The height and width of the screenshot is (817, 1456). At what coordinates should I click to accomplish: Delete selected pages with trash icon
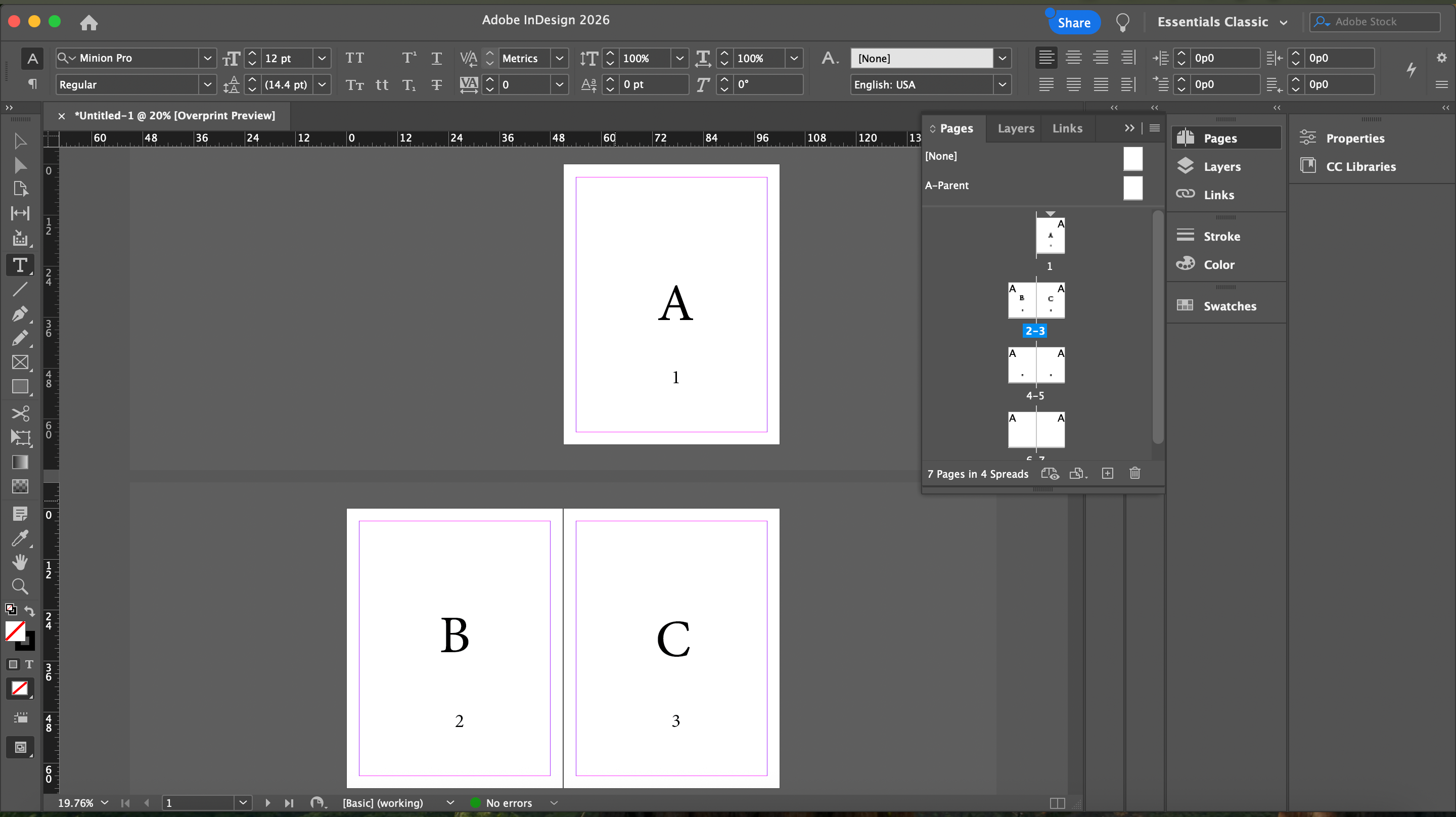(x=1134, y=473)
